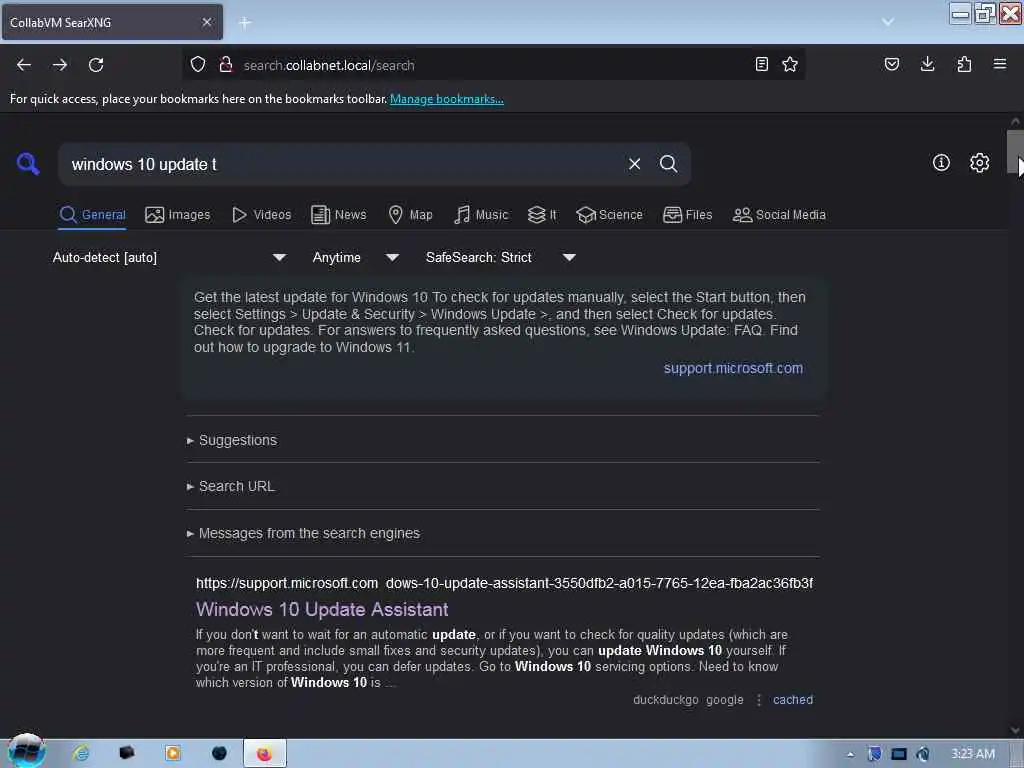This screenshot has width=1024, height=768.
Task: Show hidden system tray icons
Action: point(850,755)
